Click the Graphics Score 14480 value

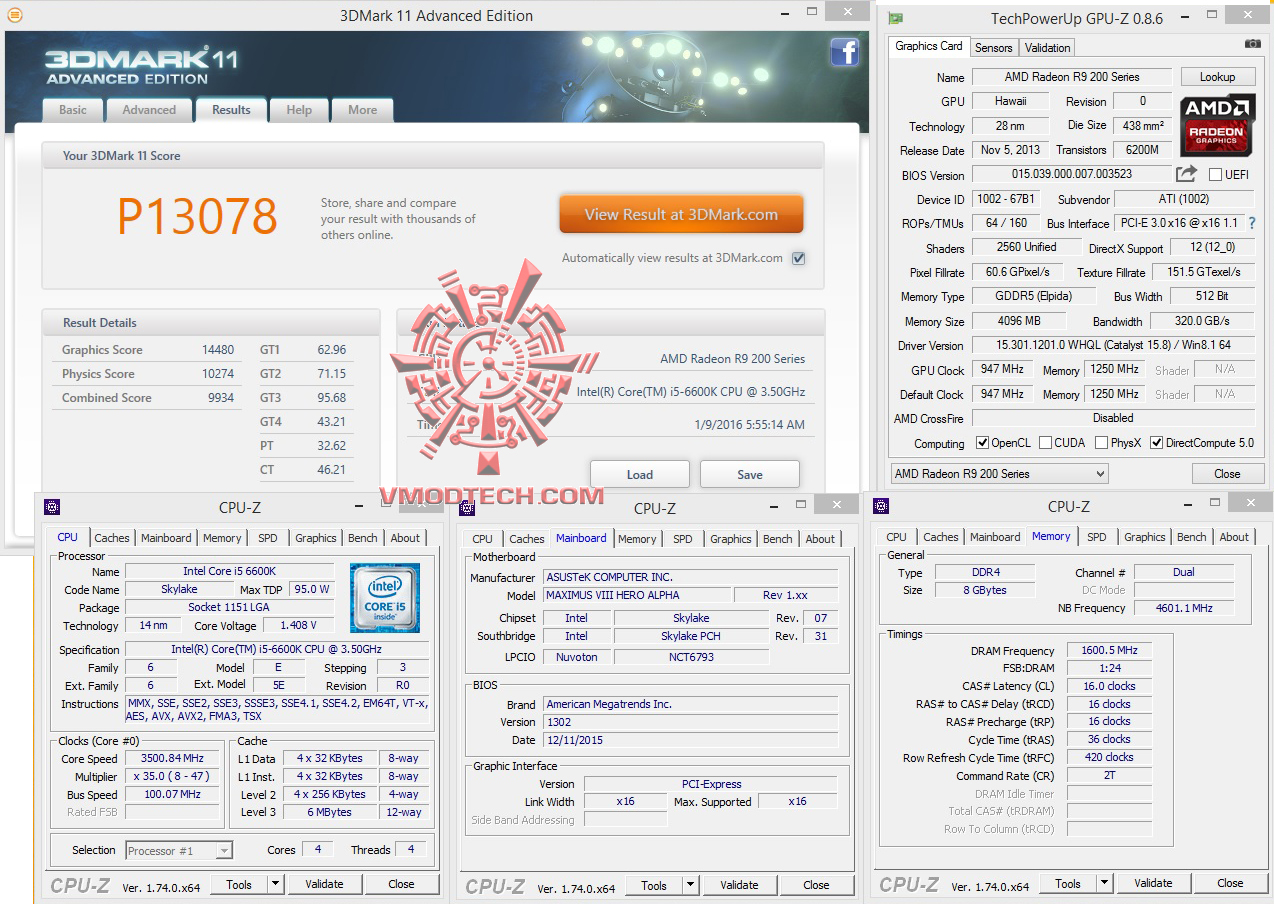217,350
